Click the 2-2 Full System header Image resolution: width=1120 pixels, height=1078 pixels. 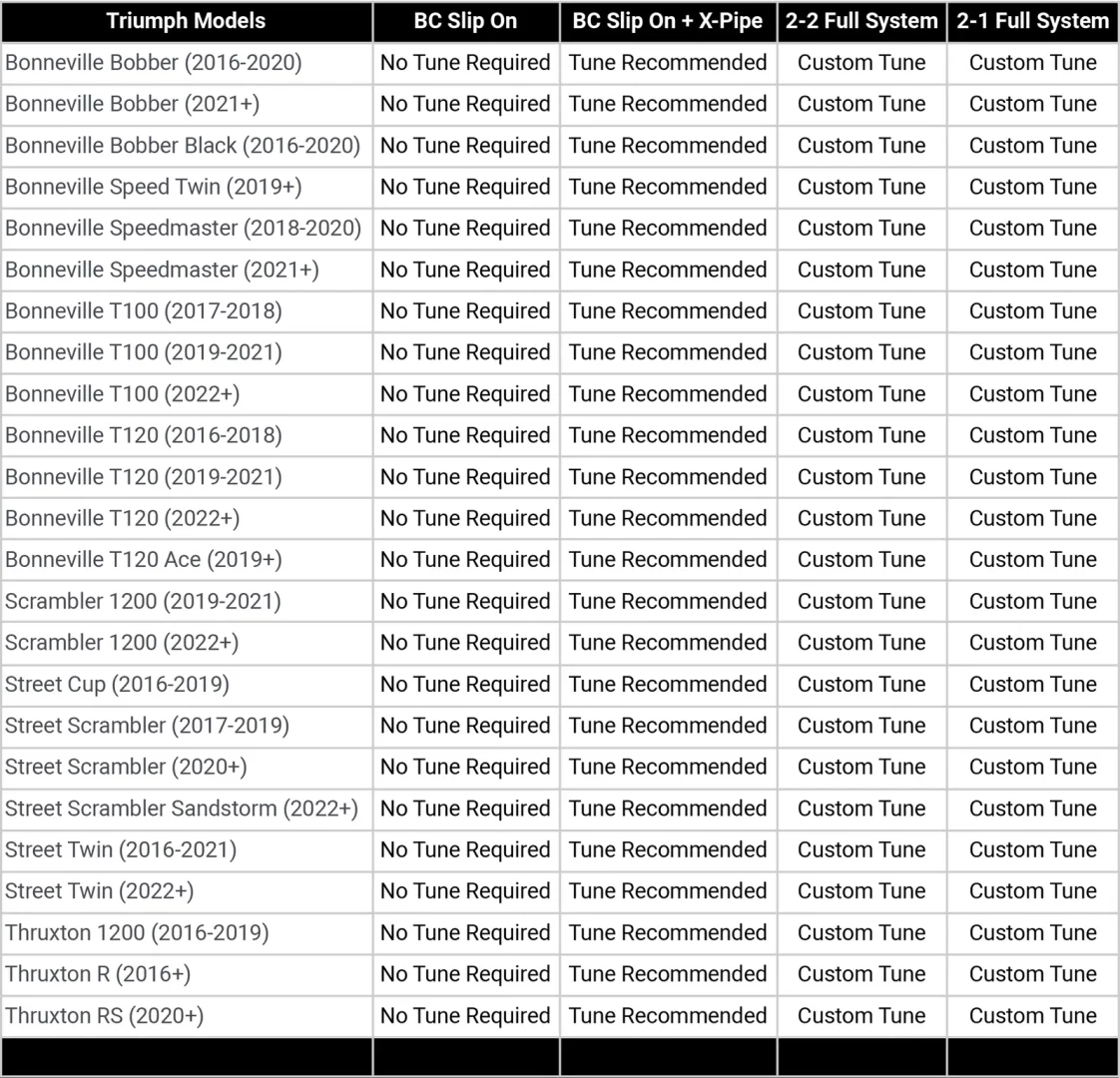click(x=861, y=21)
